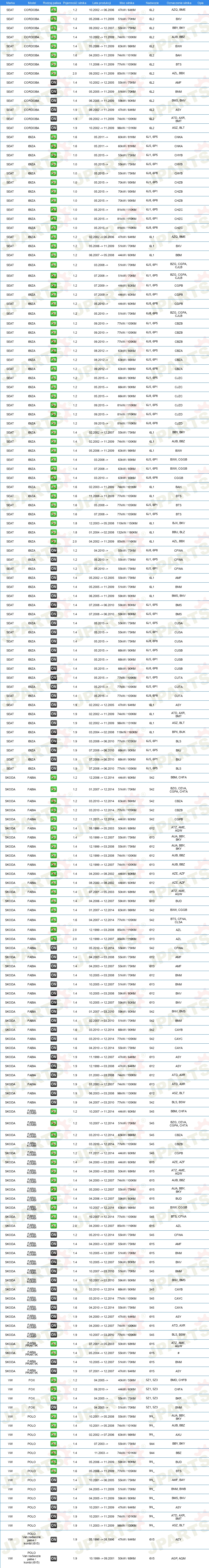Image resolution: width=209 pixels, height=1568 pixels.
Task: Click petrol icon in Fabia 6Y3 BUD row
Action: point(54,902)
